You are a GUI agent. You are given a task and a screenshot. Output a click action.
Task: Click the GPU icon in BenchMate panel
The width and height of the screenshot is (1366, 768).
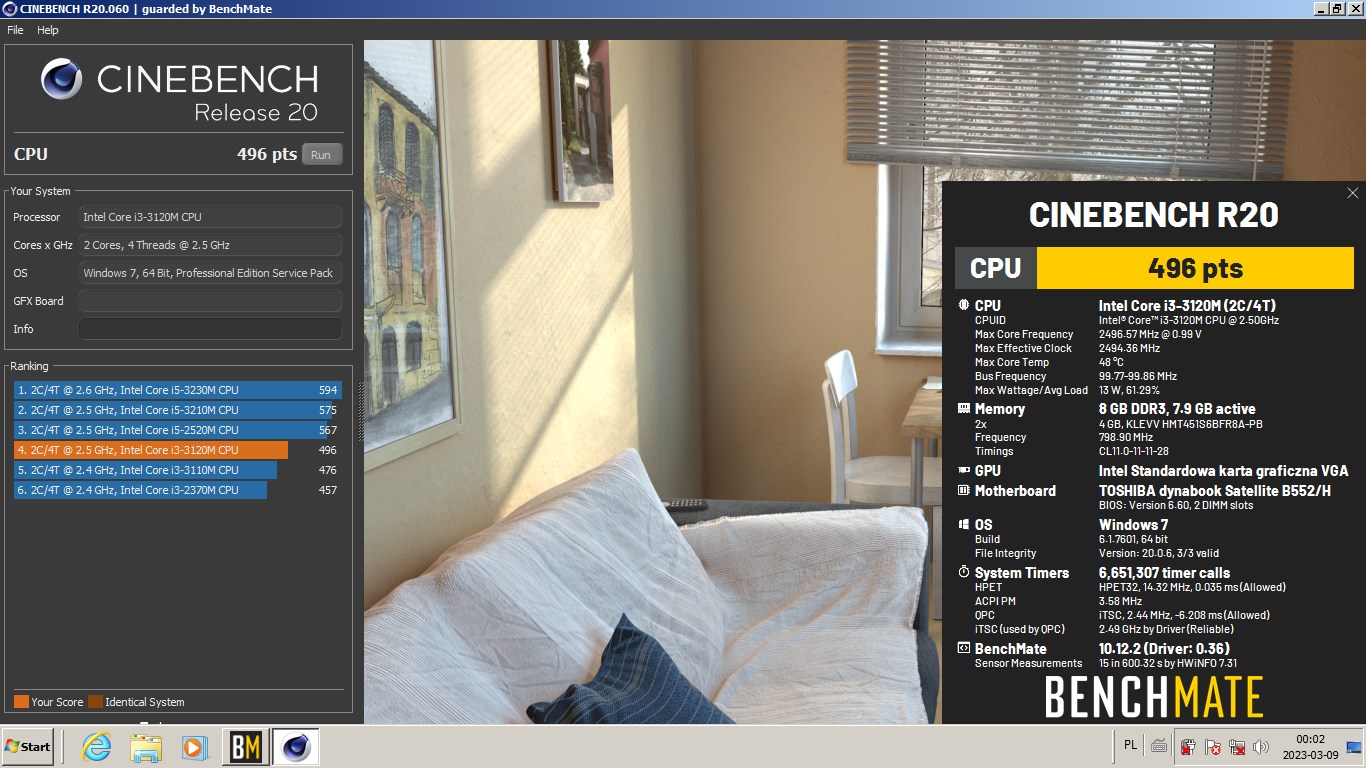(964, 471)
